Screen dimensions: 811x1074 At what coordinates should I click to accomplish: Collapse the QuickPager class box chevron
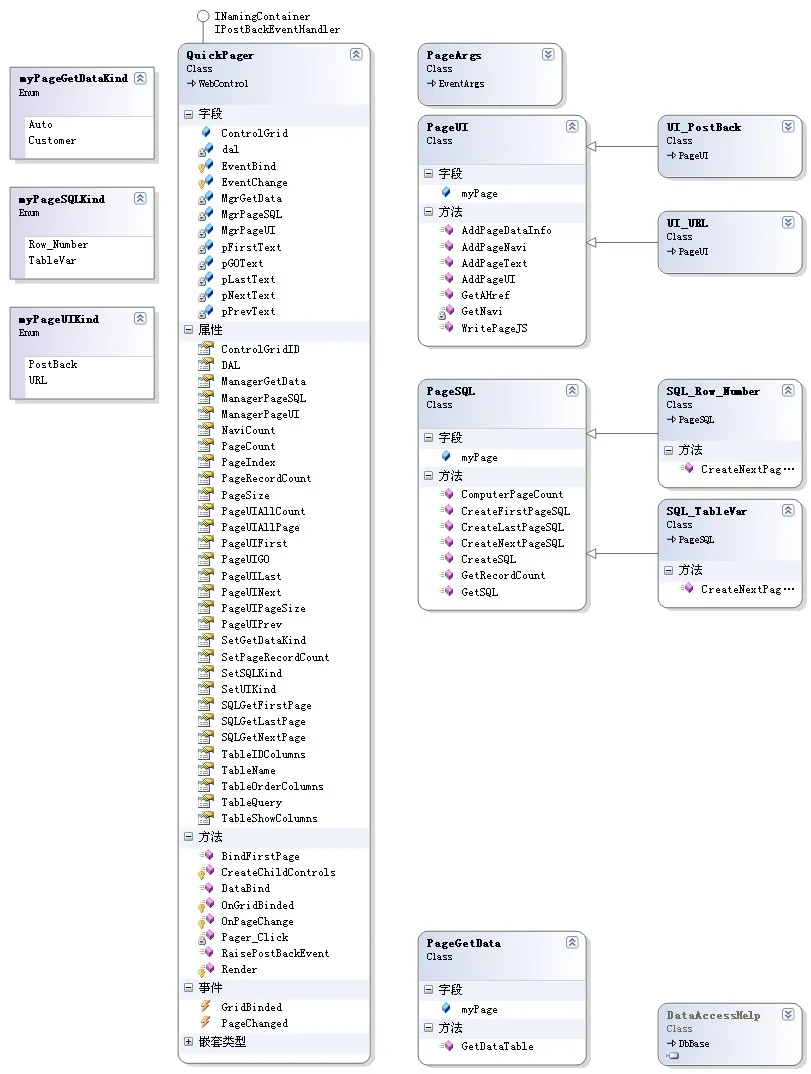[x=356, y=54]
